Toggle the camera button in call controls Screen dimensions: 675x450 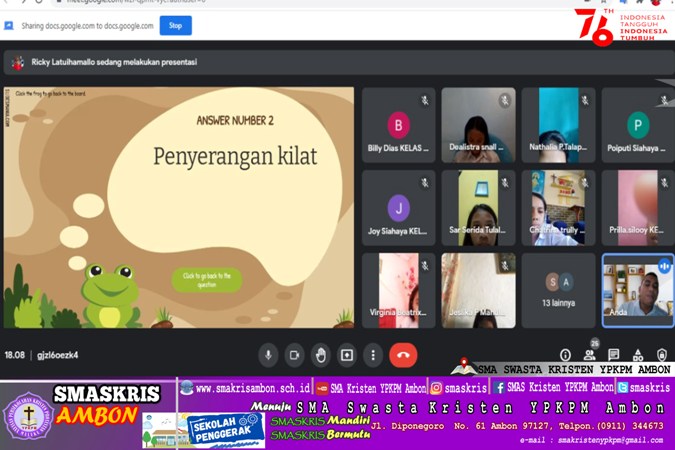[x=294, y=355]
